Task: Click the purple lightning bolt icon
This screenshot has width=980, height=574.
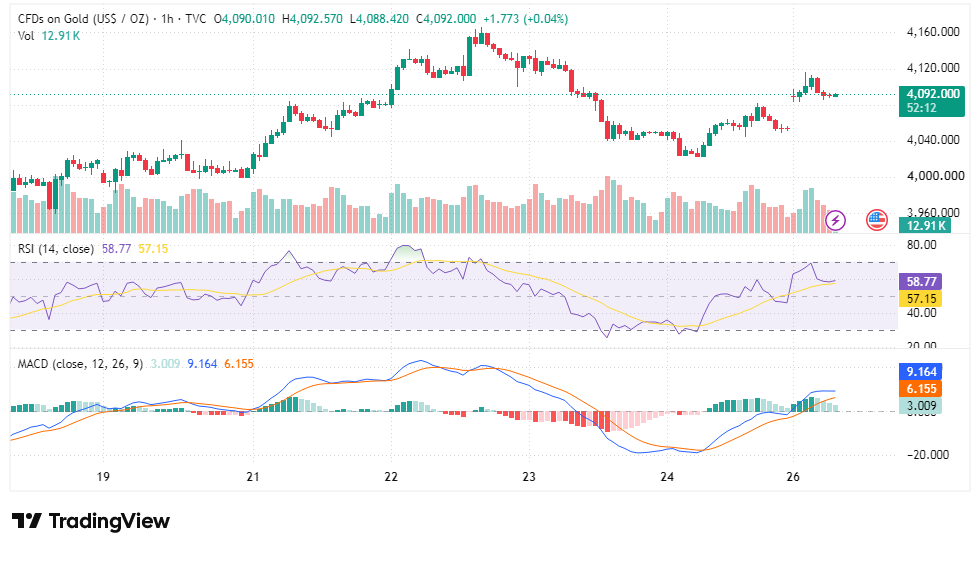Action: coord(836,220)
